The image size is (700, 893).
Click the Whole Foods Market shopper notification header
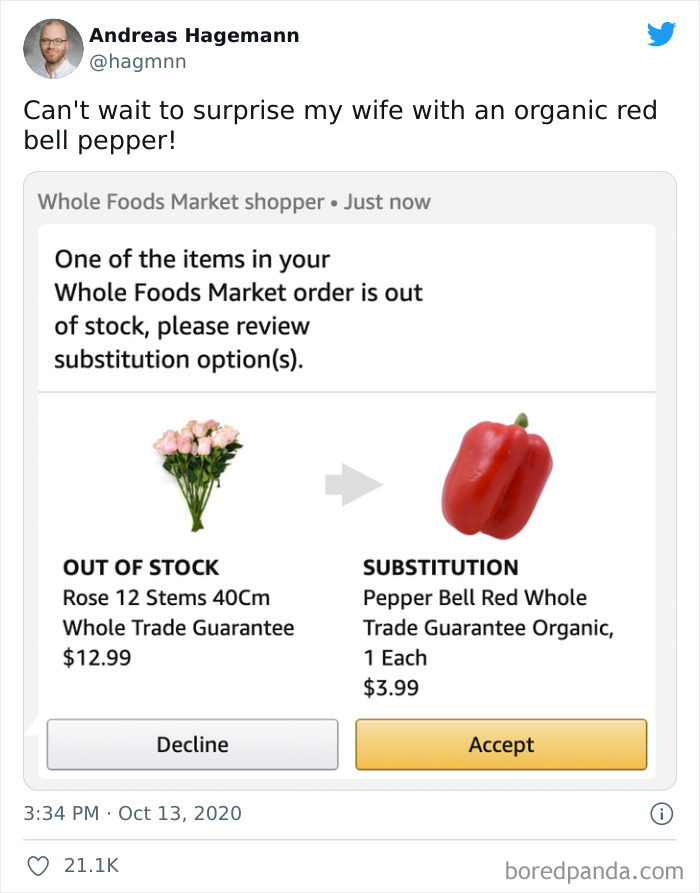point(233,201)
